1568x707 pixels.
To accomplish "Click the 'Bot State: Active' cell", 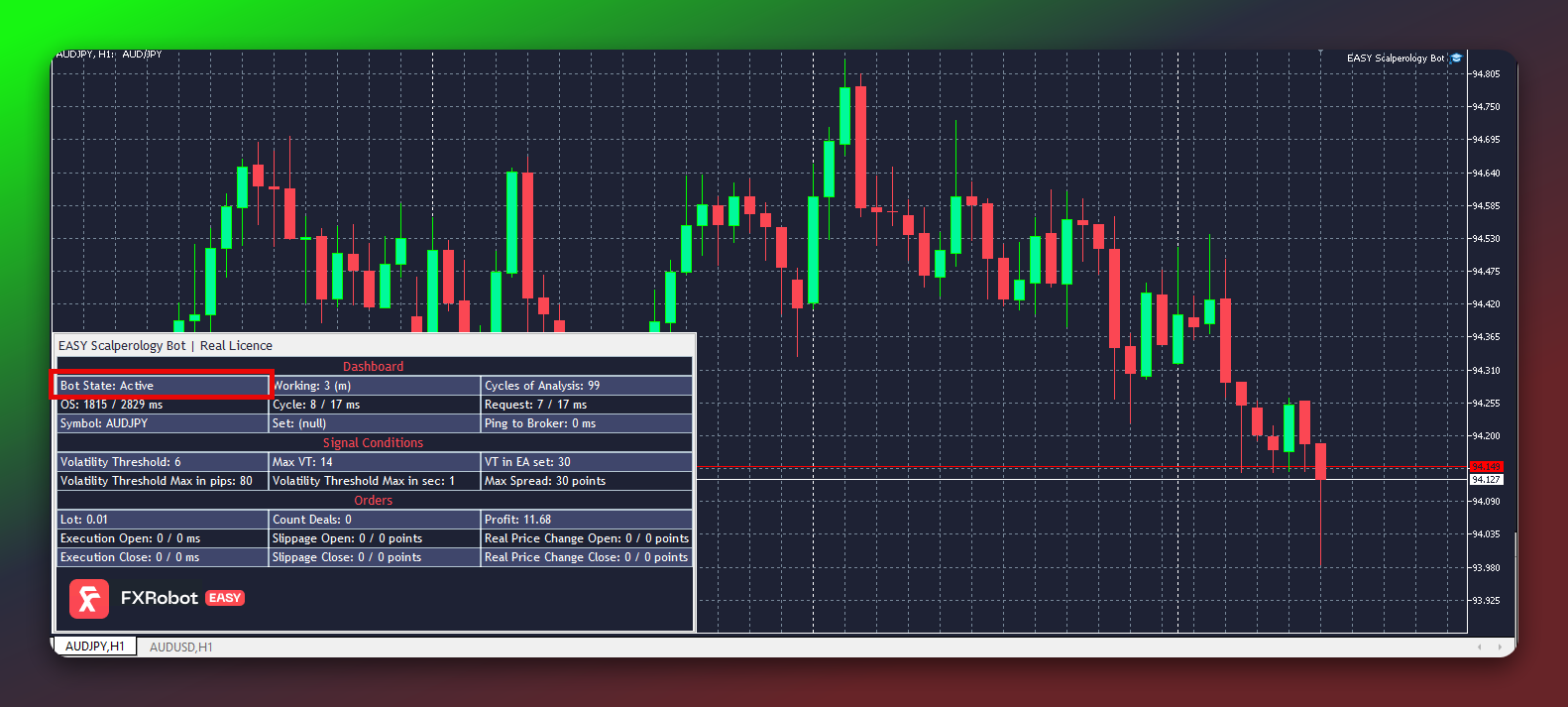I will point(162,386).
